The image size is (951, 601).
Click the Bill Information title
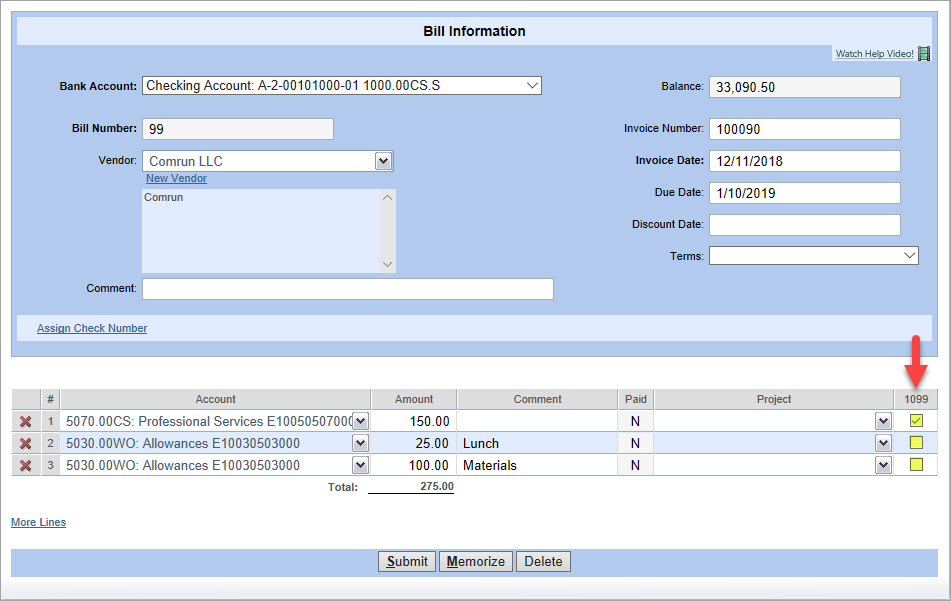pos(474,32)
